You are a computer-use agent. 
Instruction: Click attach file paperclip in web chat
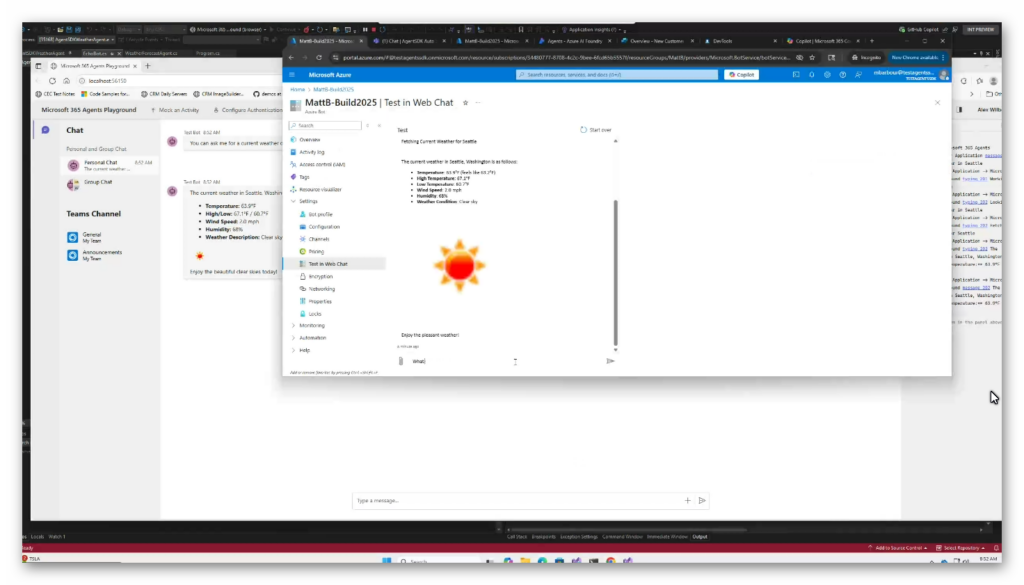click(x=401, y=361)
